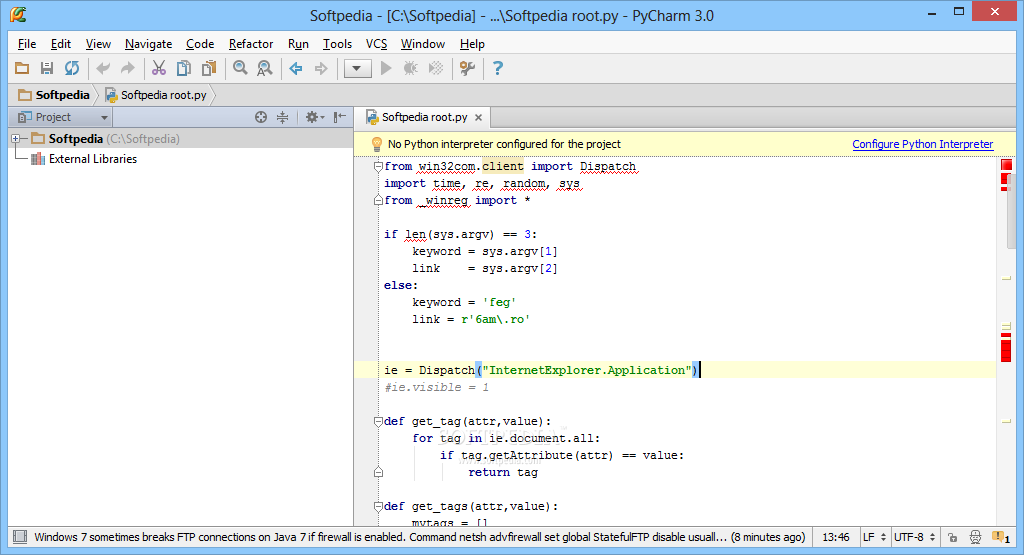
Task: Open the Code menu
Action: 200,44
